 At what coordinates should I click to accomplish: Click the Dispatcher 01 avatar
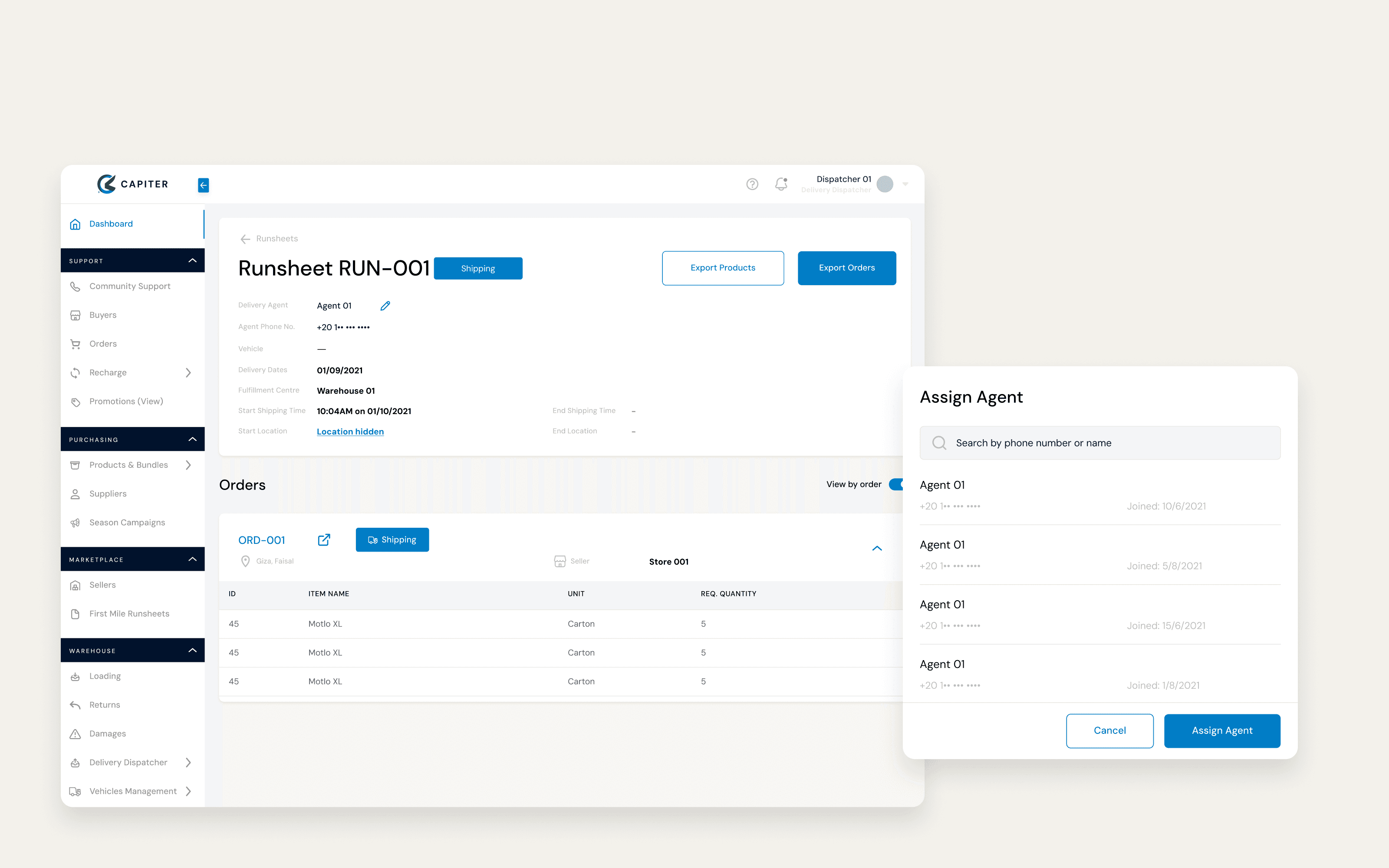click(x=885, y=184)
